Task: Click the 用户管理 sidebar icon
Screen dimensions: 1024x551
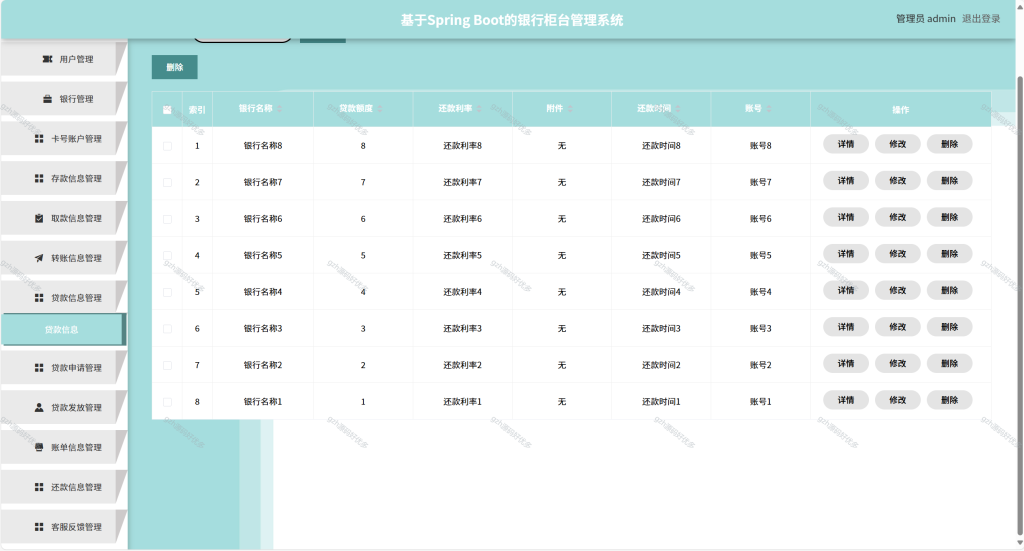Action: (x=47, y=59)
